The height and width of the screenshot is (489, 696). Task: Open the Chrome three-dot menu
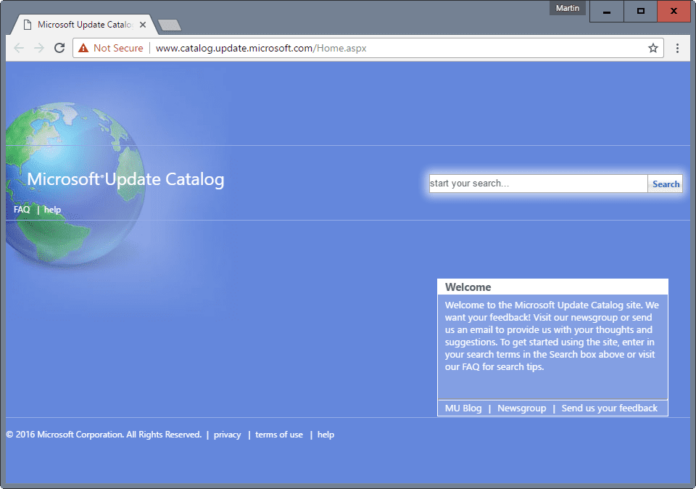[677, 47]
